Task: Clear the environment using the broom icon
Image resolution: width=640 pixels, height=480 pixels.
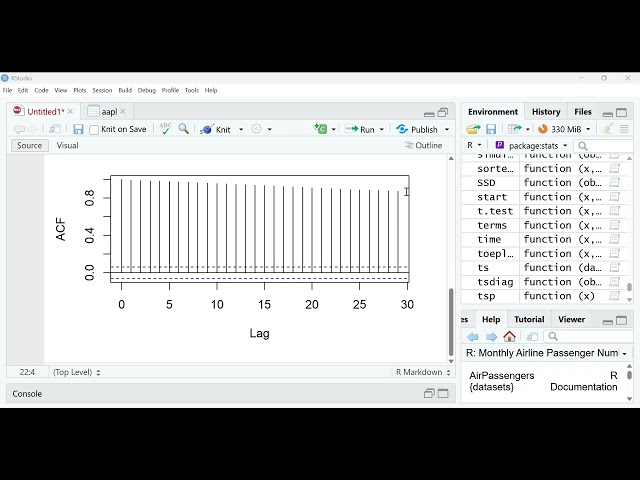Action: pyautogui.click(x=608, y=129)
